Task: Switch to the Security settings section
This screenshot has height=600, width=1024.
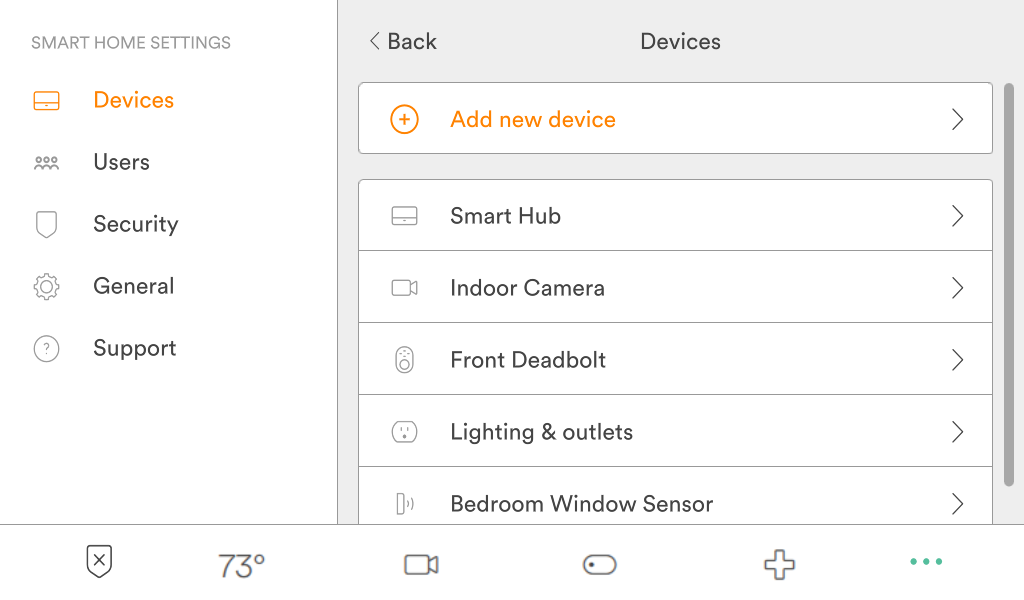Action: (135, 224)
